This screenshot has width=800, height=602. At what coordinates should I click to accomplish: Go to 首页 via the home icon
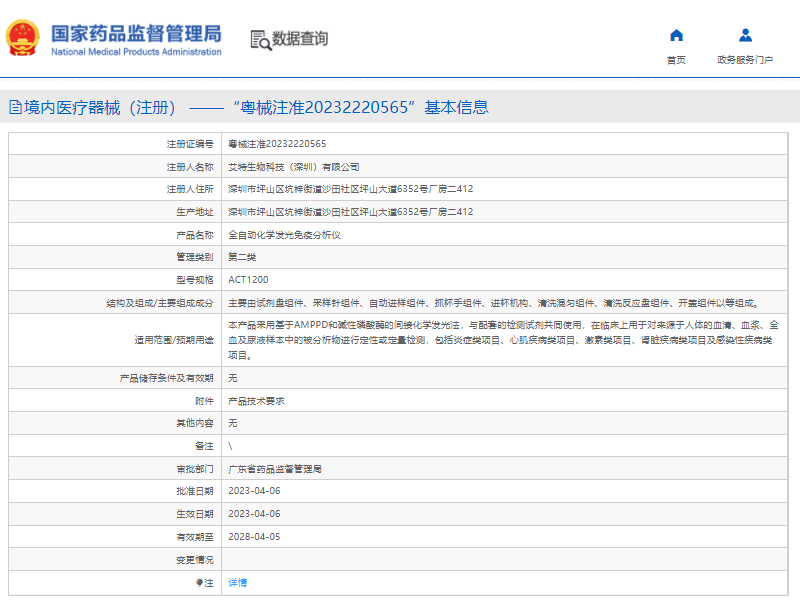(676, 35)
